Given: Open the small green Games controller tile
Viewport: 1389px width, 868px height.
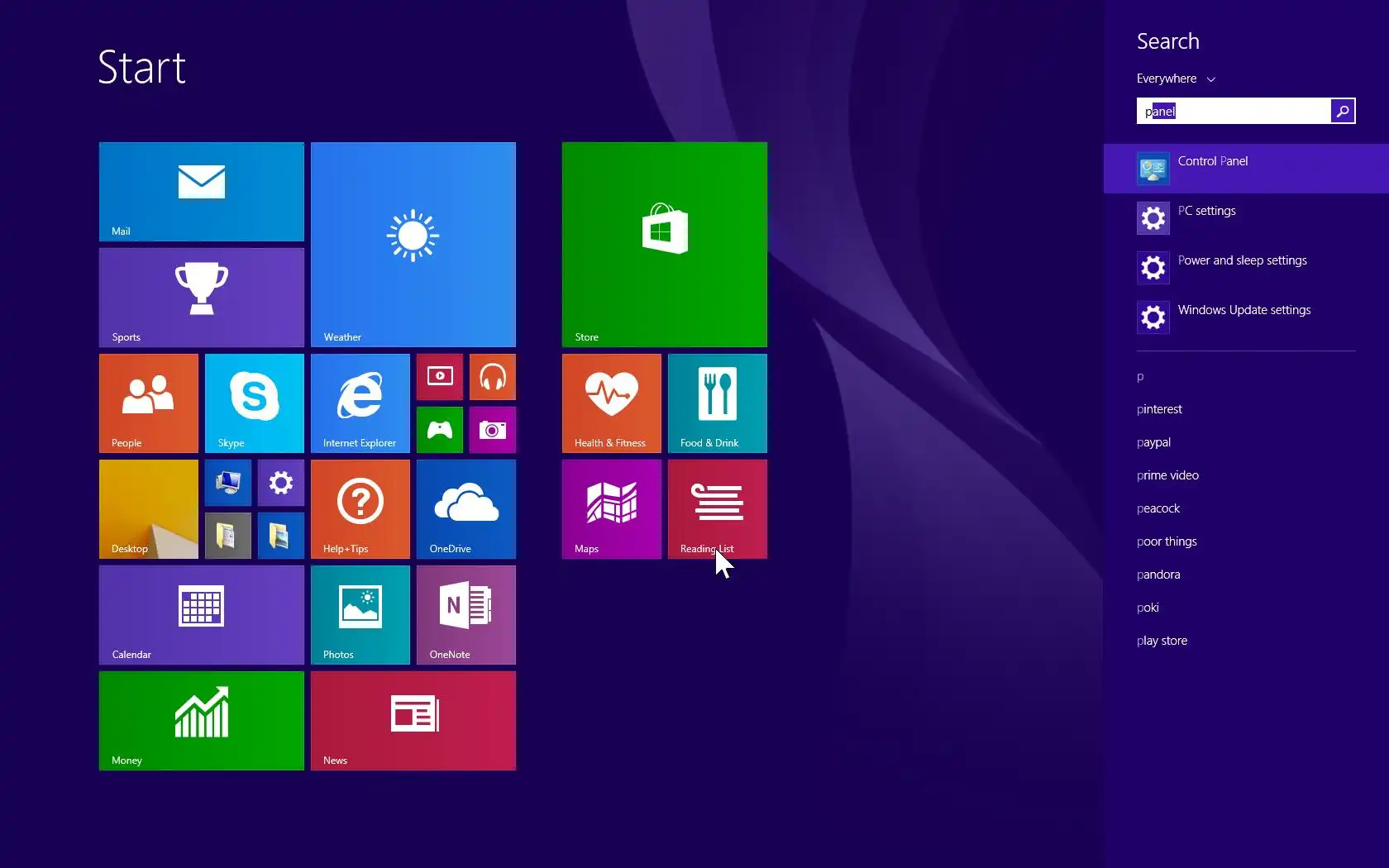Looking at the screenshot, I should (x=440, y=430).
